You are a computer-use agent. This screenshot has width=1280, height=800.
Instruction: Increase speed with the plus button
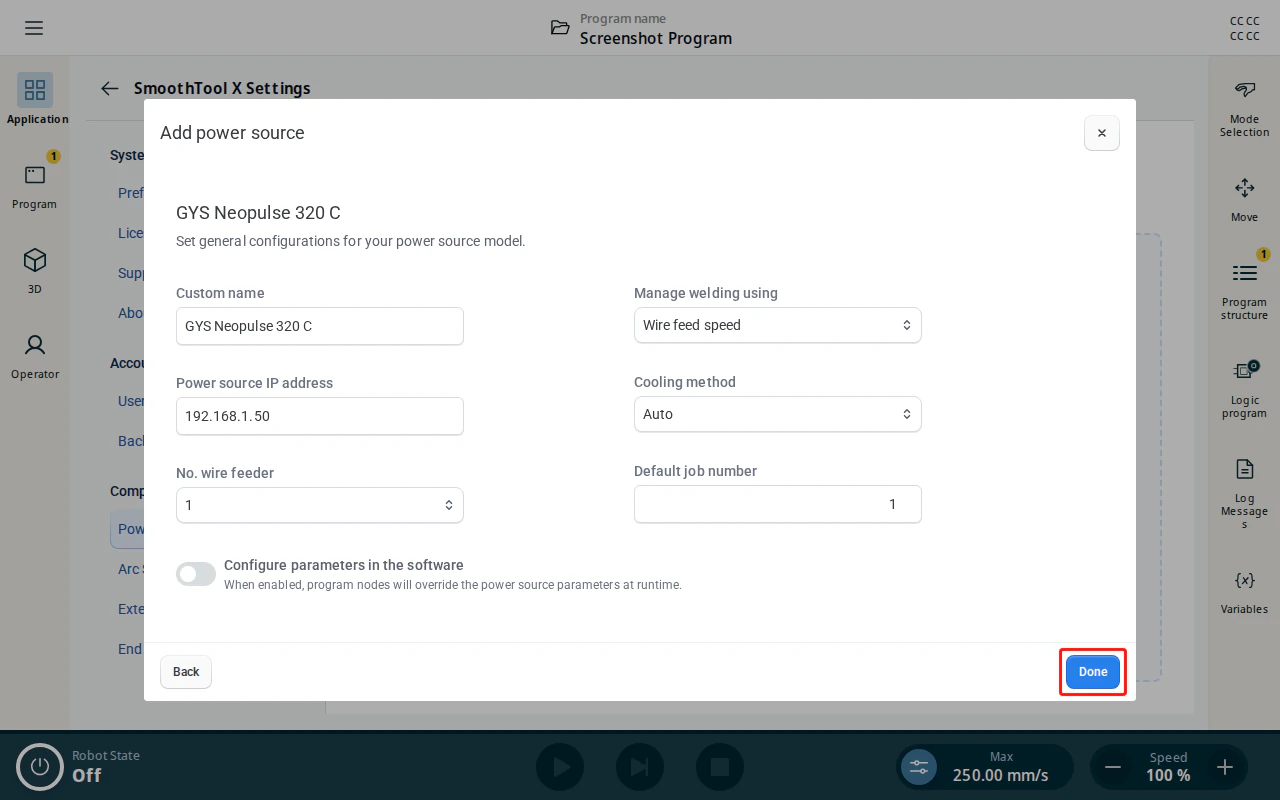click(1224, 767)
